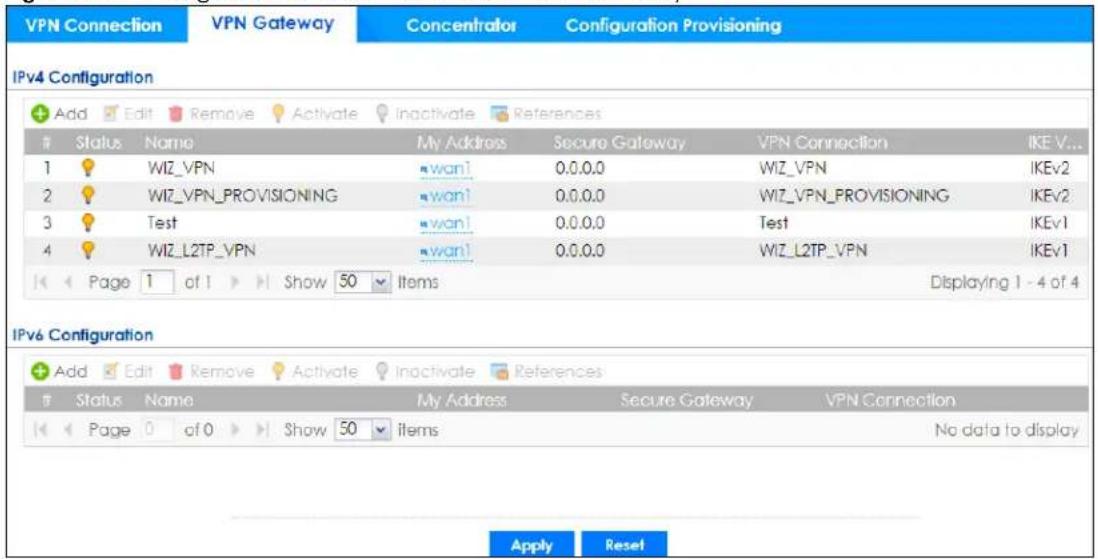Viewport: 1098px width, 559px height.
Task: Open wan1 link in WIZ_VPN row
Action: tap(446, 169)
